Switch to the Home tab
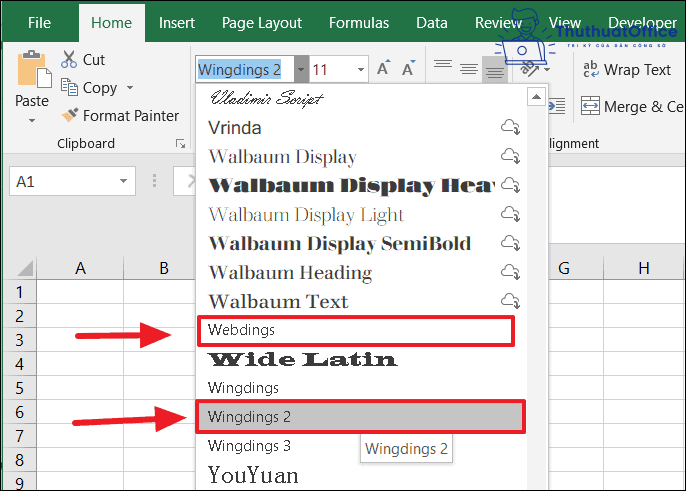This screenshot has height=491, width=686. (112, 23)
